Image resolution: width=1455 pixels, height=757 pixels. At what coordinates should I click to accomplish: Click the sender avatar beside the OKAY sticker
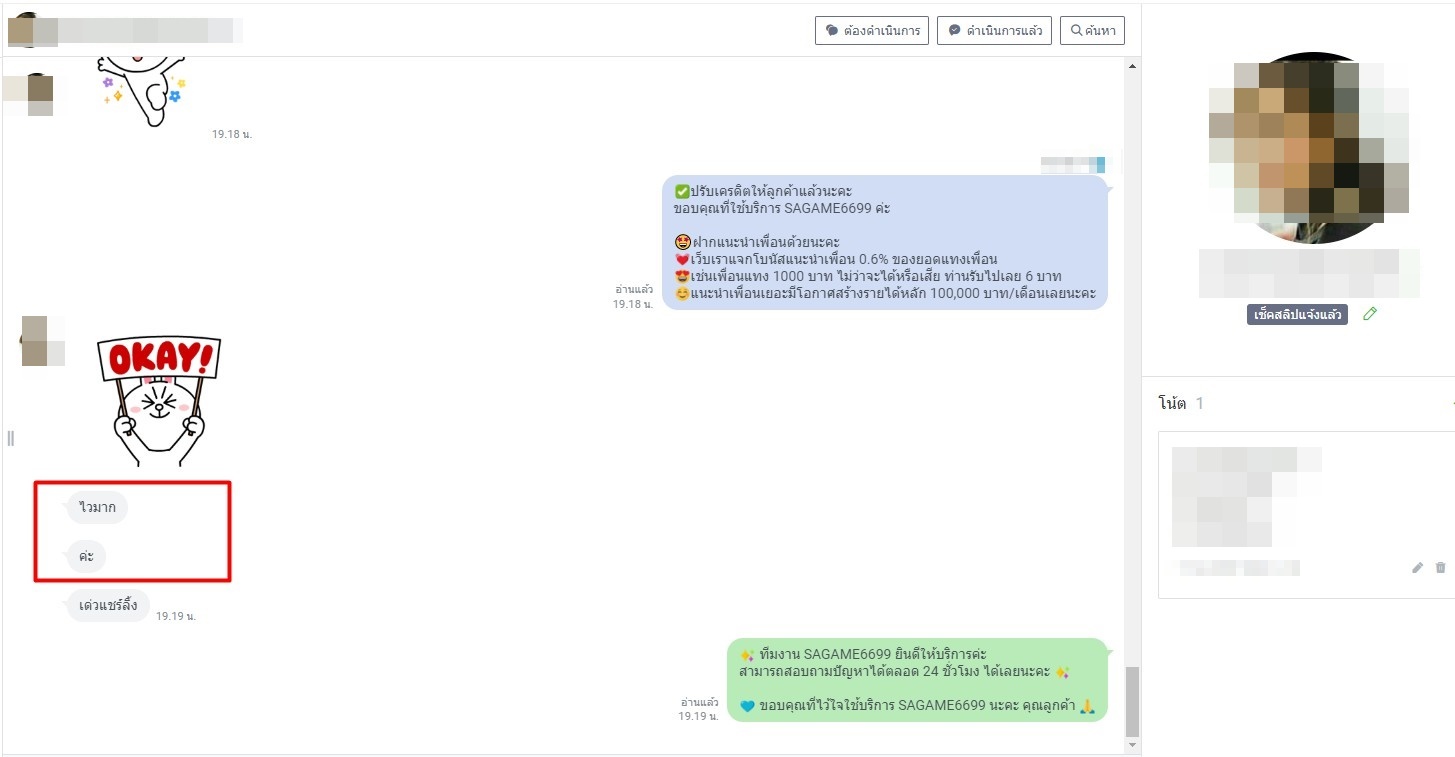tap(35, 340)
